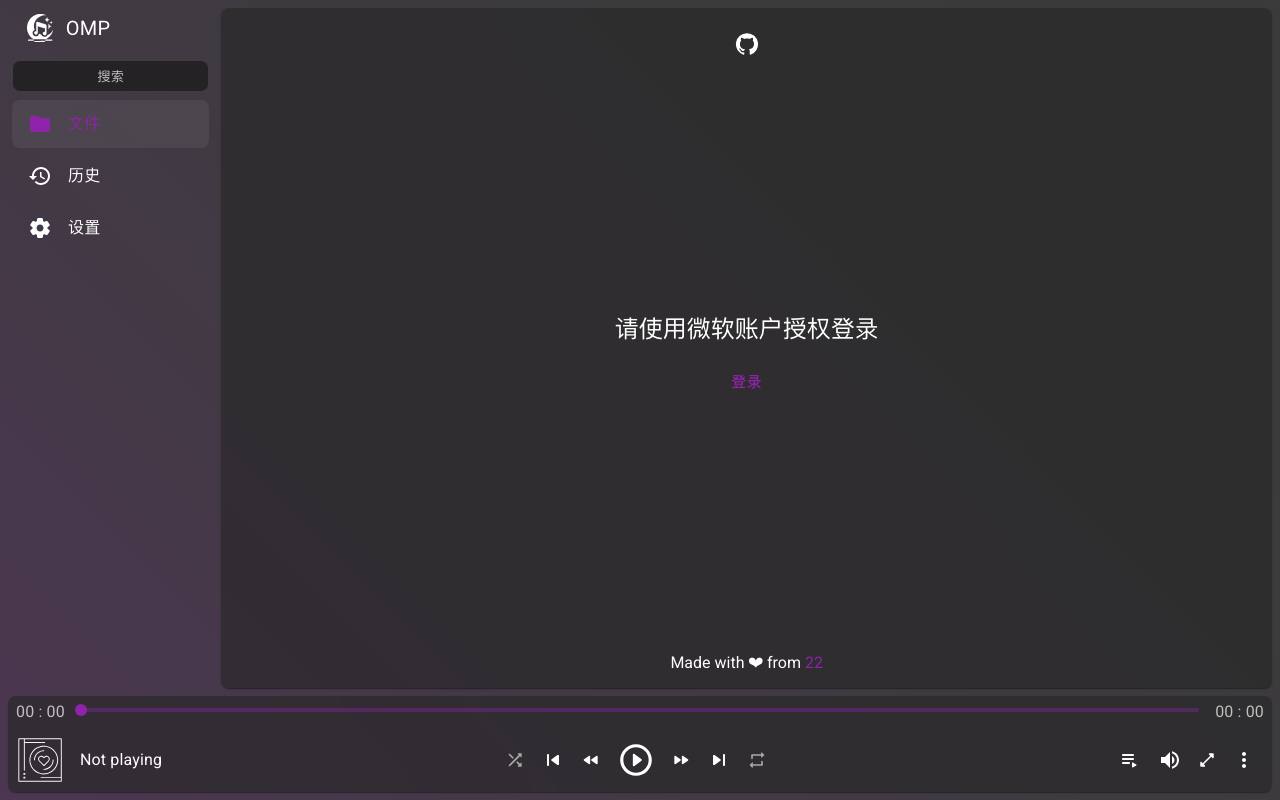Start playback with the play button

pyautogui.click(x=636, y=760)
